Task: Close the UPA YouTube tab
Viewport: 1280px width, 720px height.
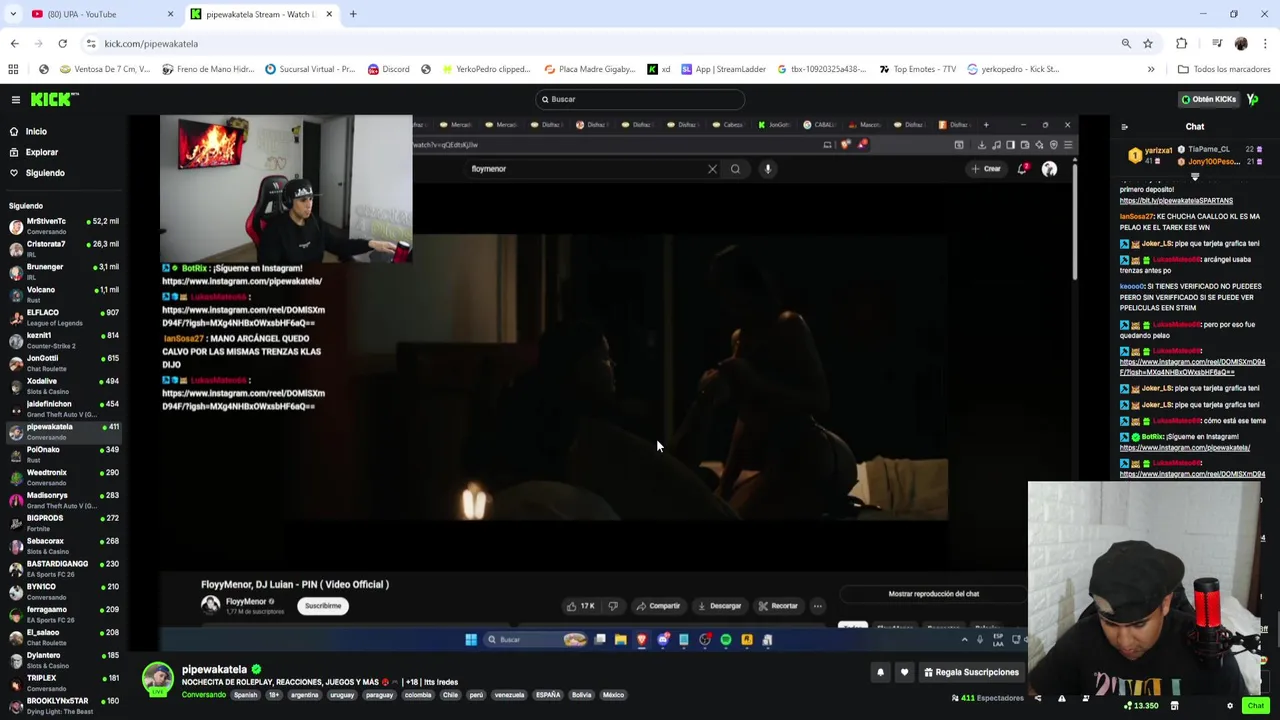Action: click(x=170, y=14)
